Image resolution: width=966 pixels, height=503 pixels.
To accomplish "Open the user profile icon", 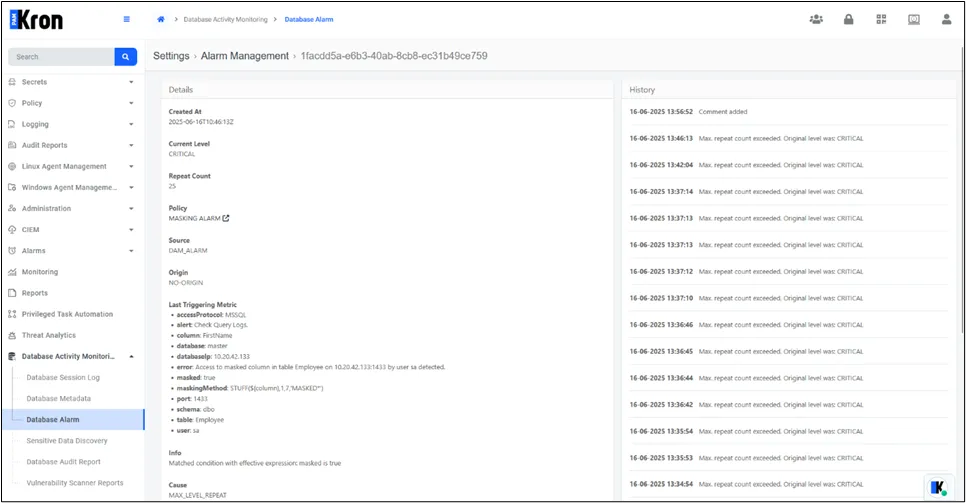I will tap(946, 20).
